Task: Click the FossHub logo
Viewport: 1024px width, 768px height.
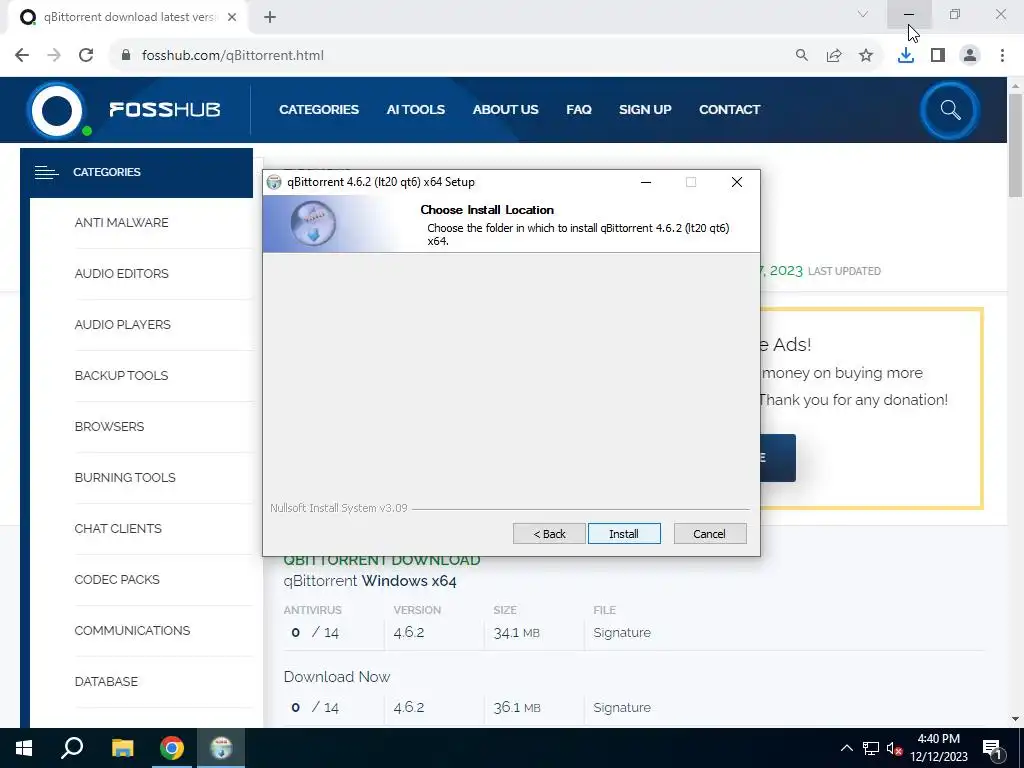Action: [123, 110]
